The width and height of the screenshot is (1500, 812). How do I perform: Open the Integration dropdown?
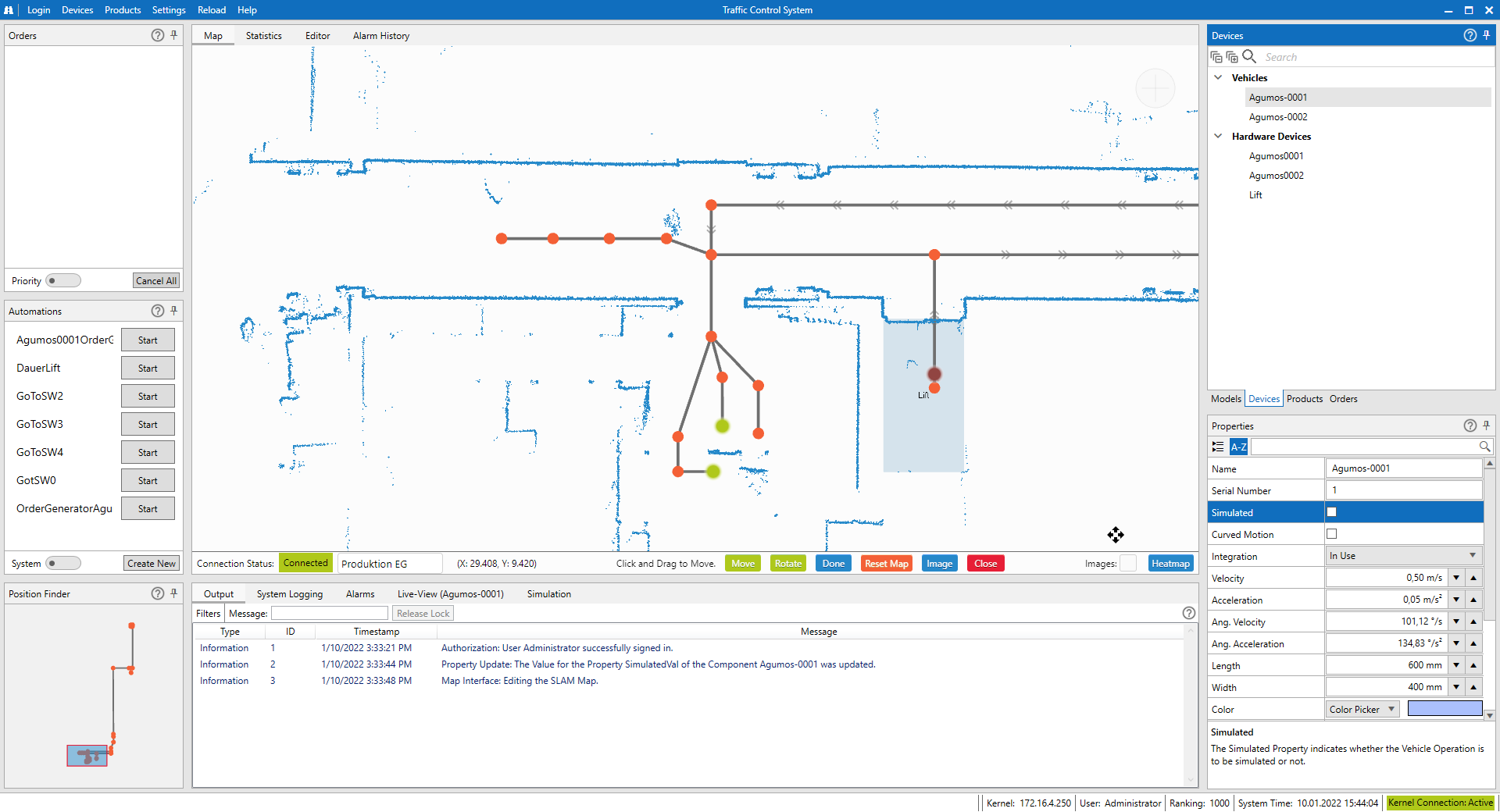[1402, 556]
